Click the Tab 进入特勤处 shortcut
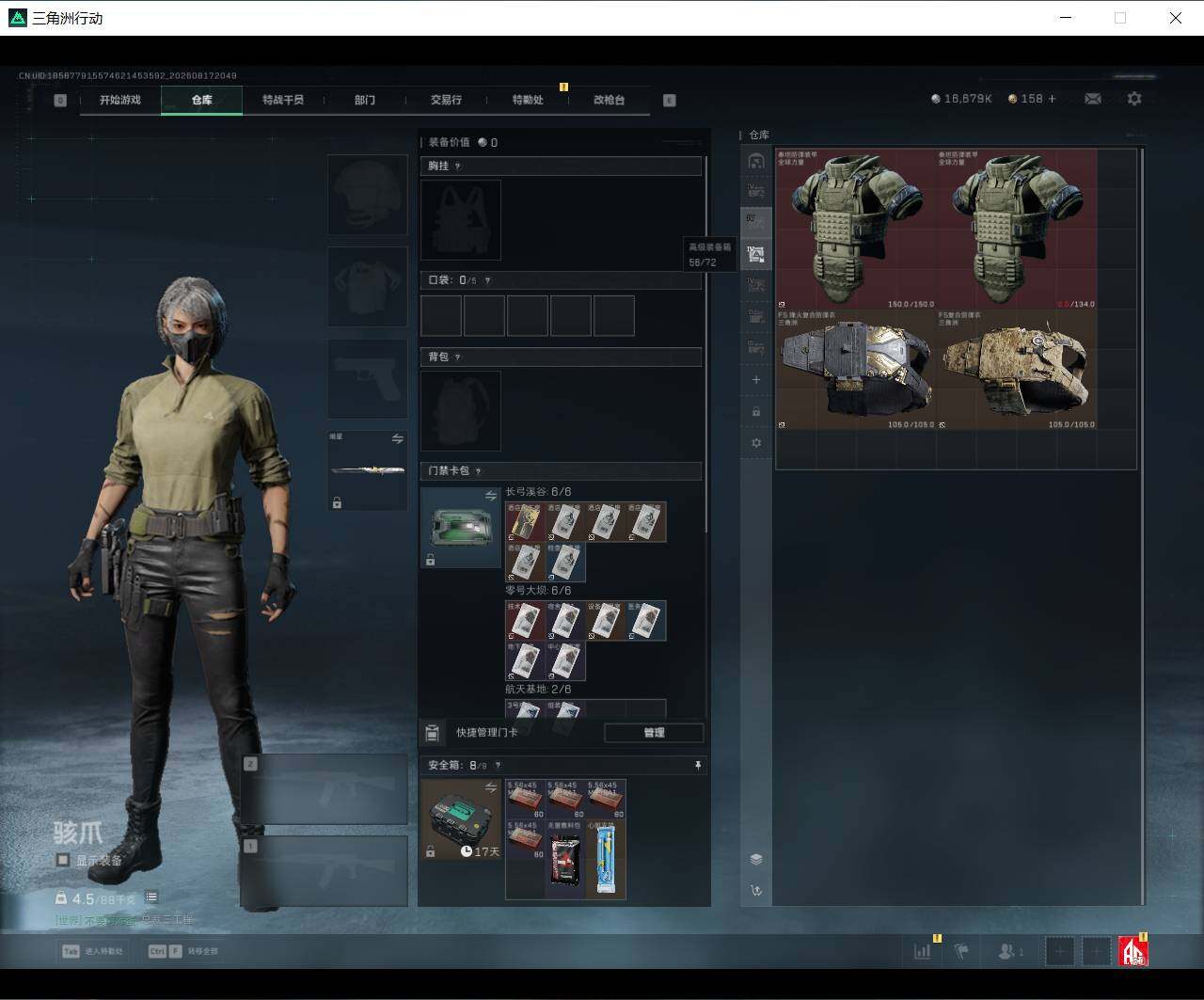 92,951
